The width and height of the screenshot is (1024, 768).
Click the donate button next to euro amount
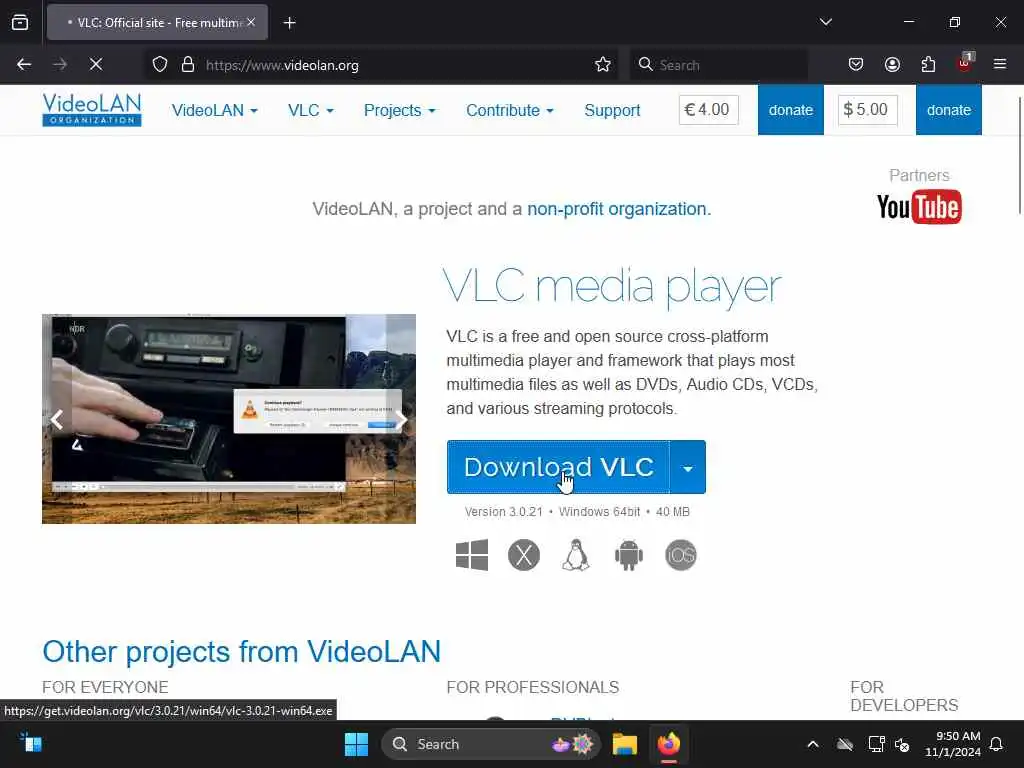tap(791, 110)
